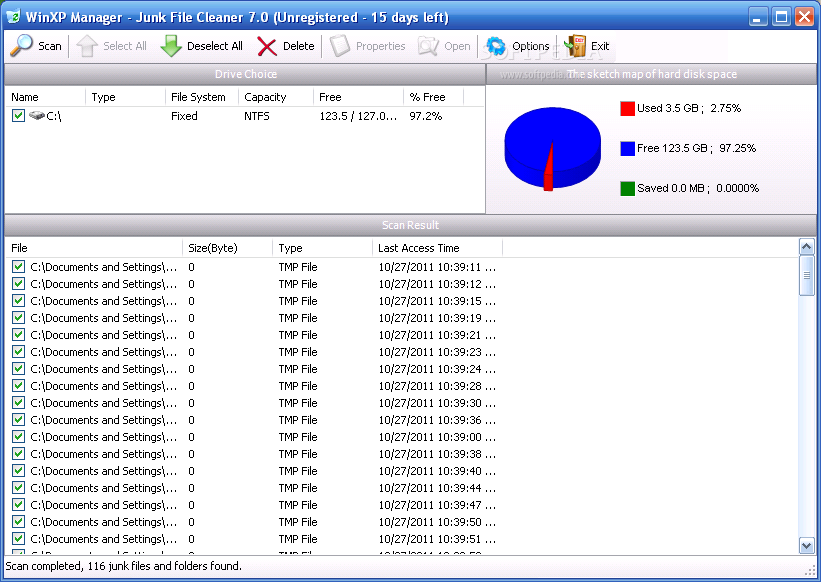Click the Options gear icon
Image resolution: width=821 pixels, height=582 pixels.
tap(496, 46)
